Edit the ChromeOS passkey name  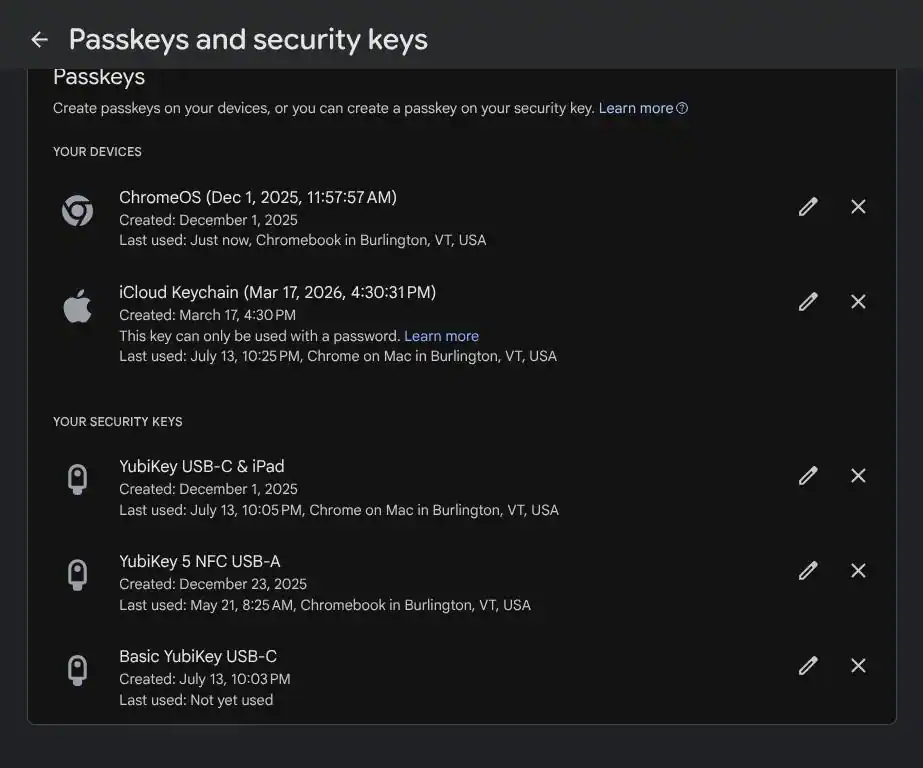click(808, 207)
